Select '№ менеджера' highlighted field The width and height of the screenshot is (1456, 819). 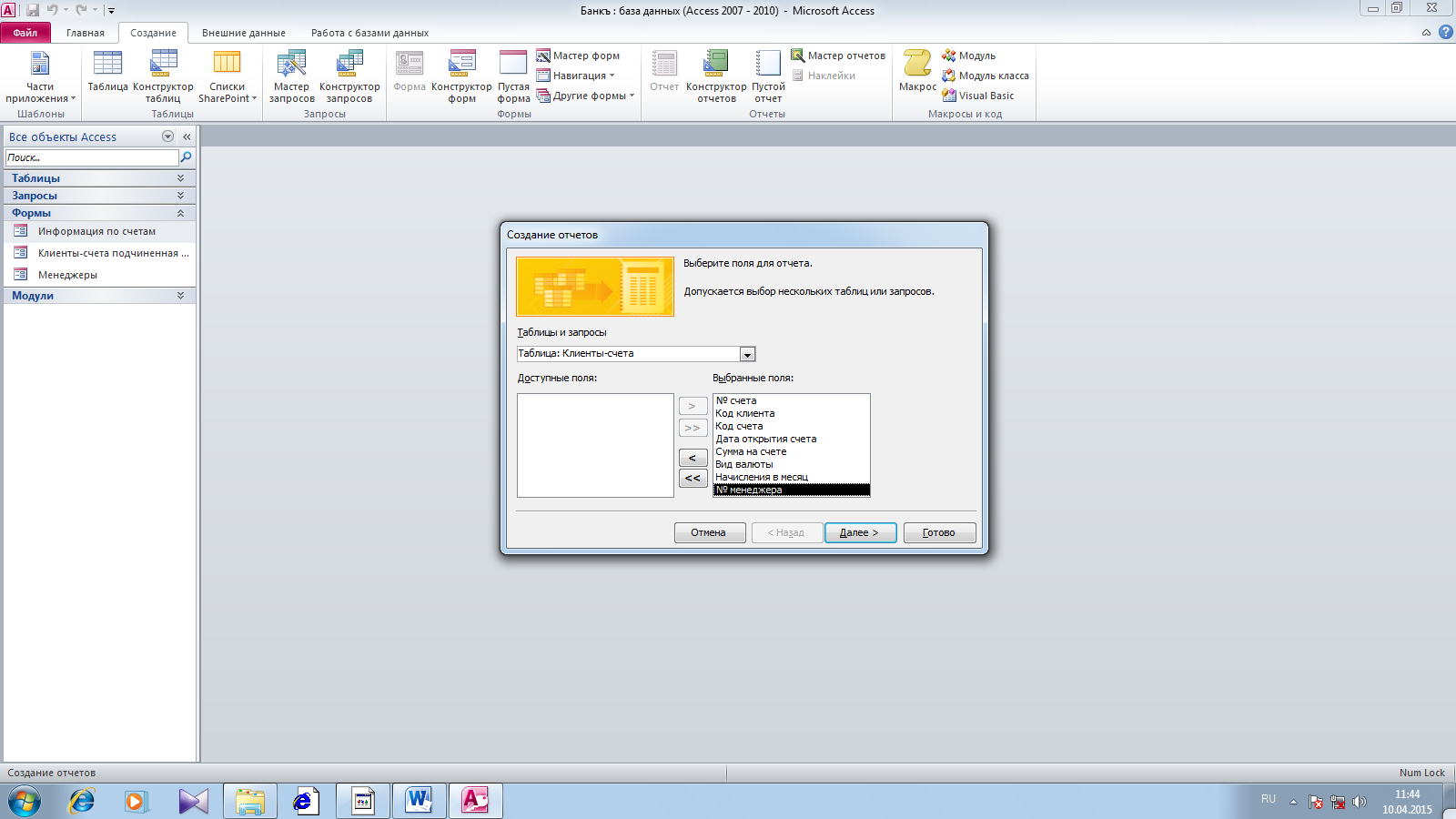[x=791, y=490]
